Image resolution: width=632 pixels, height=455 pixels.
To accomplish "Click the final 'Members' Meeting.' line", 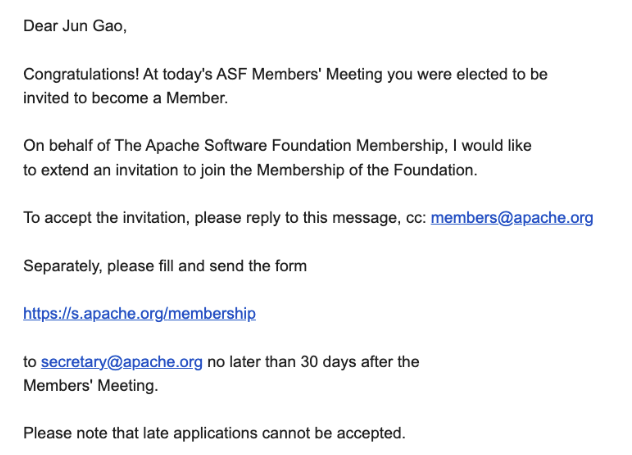I will click(90, 385).
